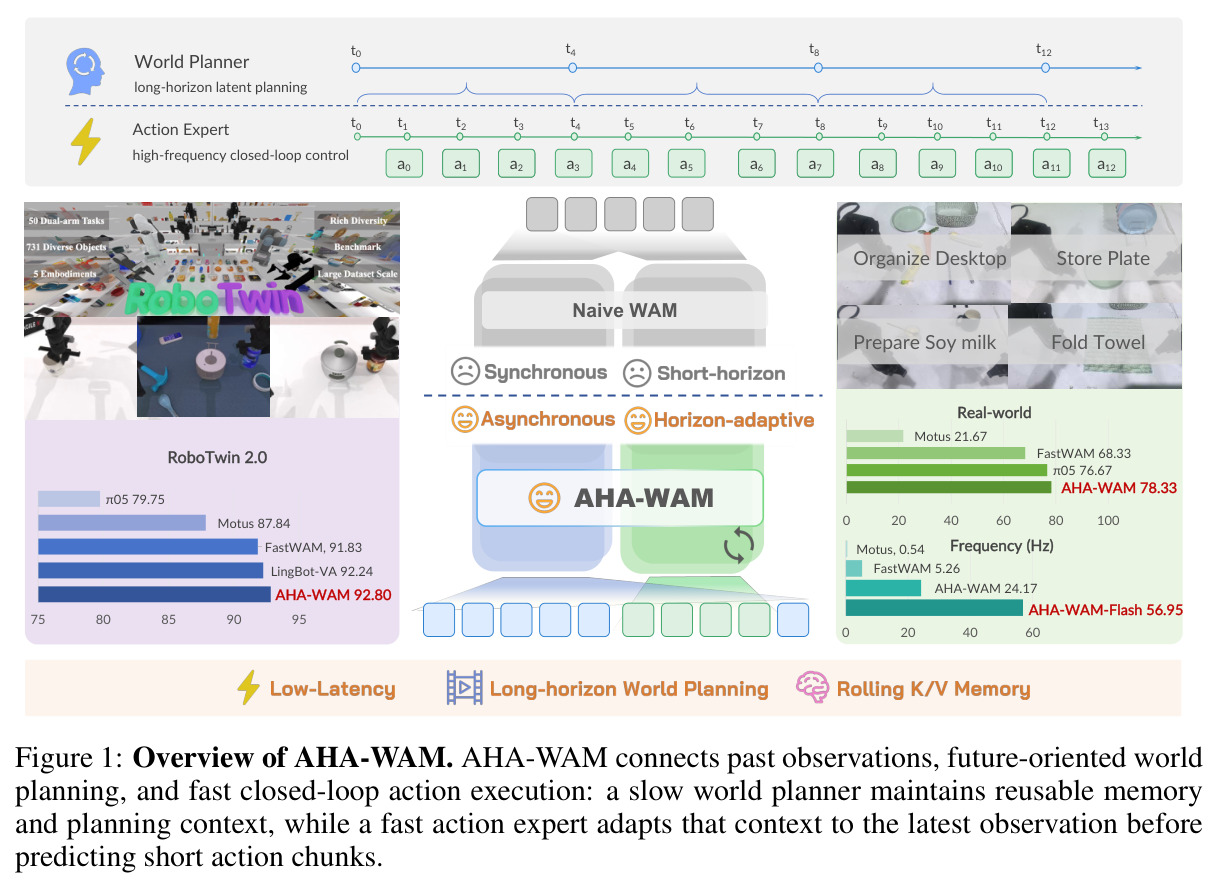The image size is (1219, 888).
Task: Click the Naive WAM label box
Action: click(623, 310)
